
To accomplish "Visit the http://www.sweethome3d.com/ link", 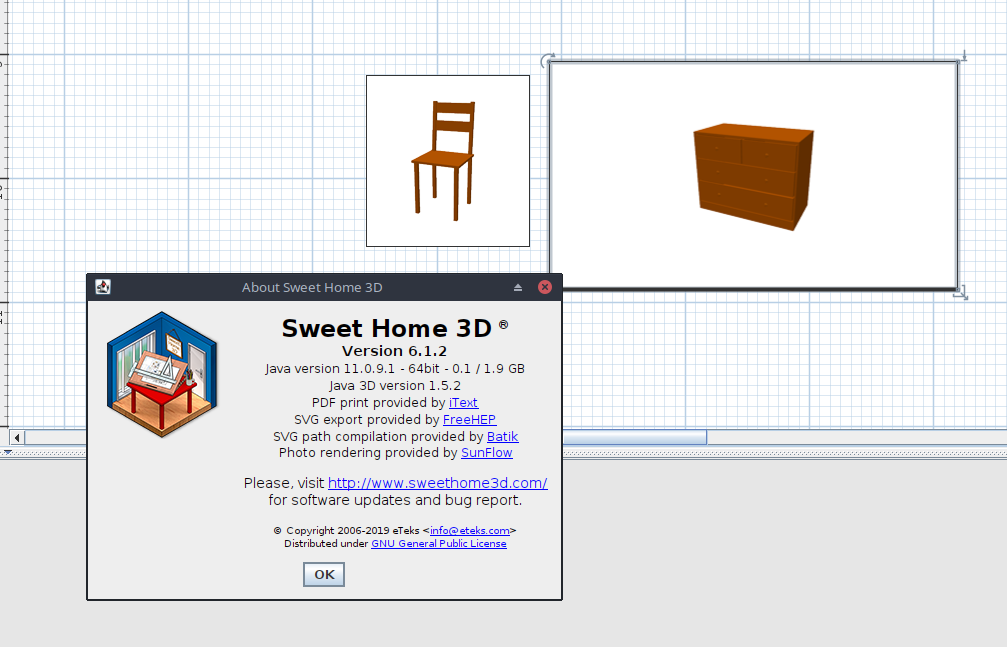I will tap(437, 483).
